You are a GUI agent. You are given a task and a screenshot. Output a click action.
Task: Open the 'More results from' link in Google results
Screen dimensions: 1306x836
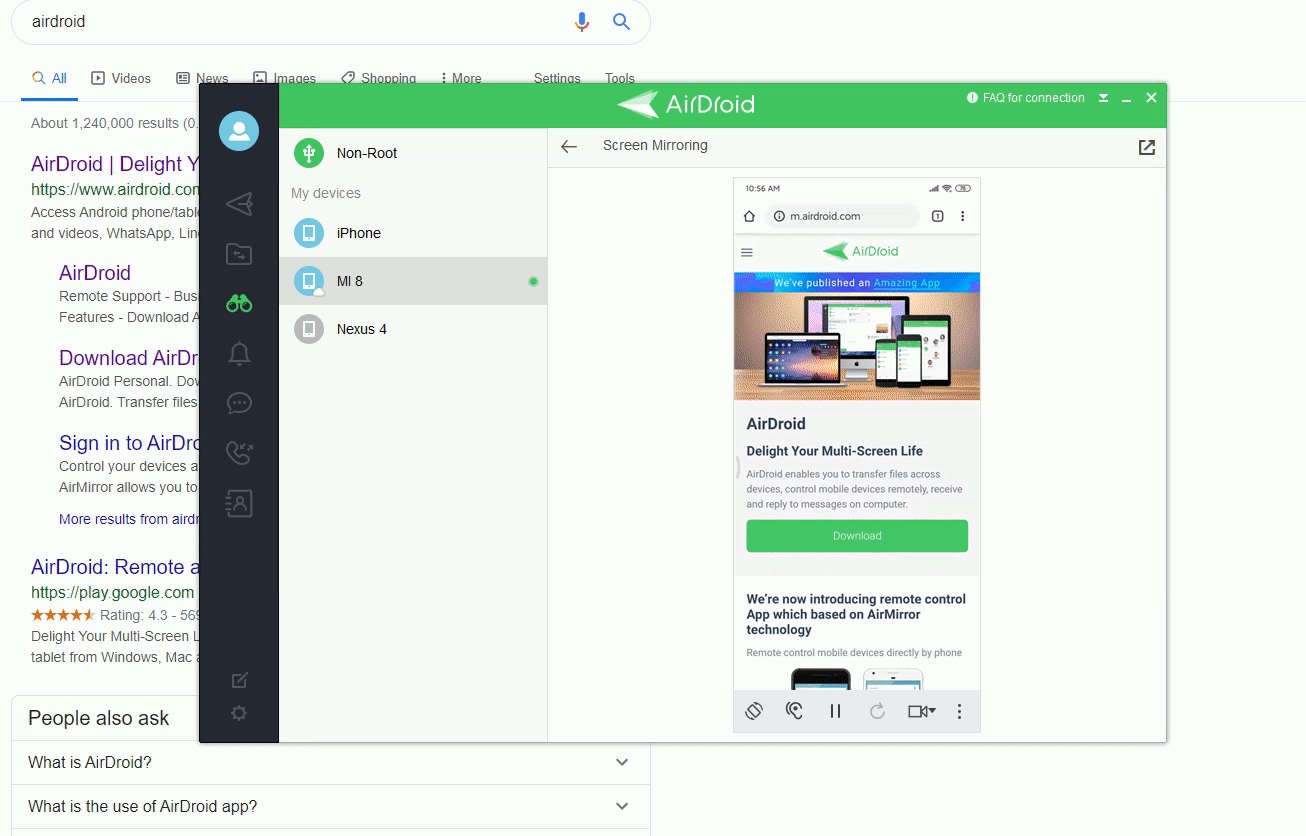[x=129, y=519]
